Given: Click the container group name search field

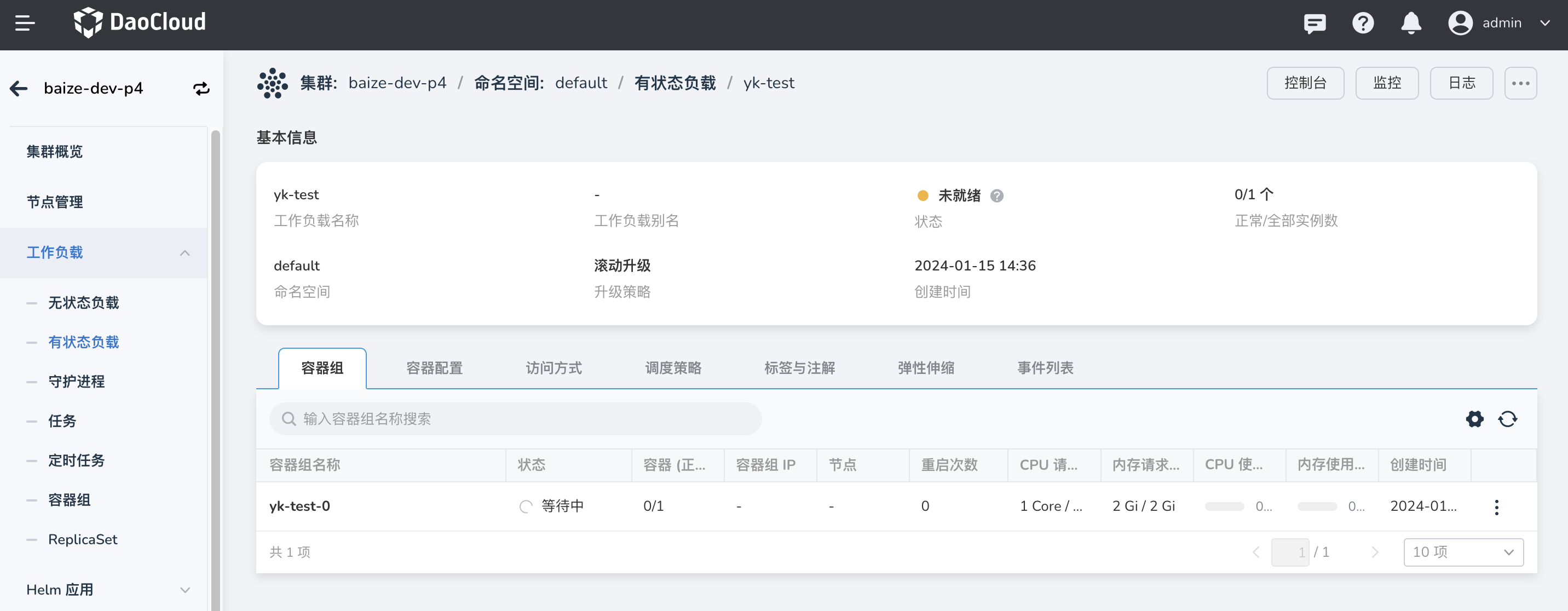Looking at the screenshot, I should point(515,419).
